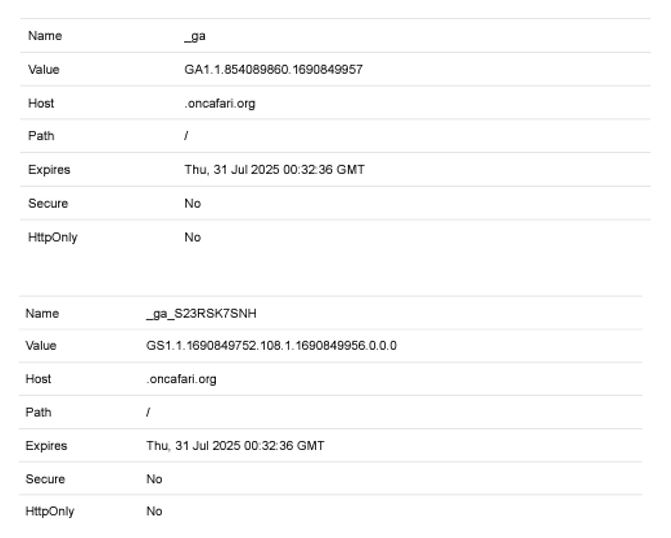
Task: Click the HttpOnly value for the _ga cookie
Action: tap(192, 237)
